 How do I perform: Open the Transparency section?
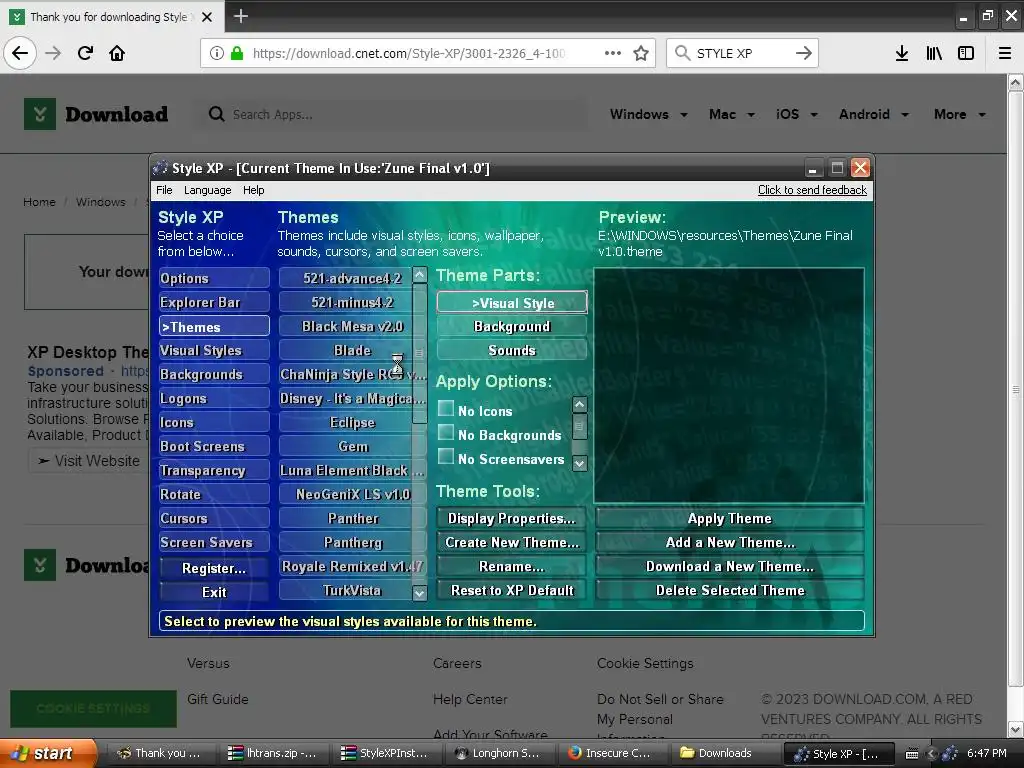coord(214,471)
